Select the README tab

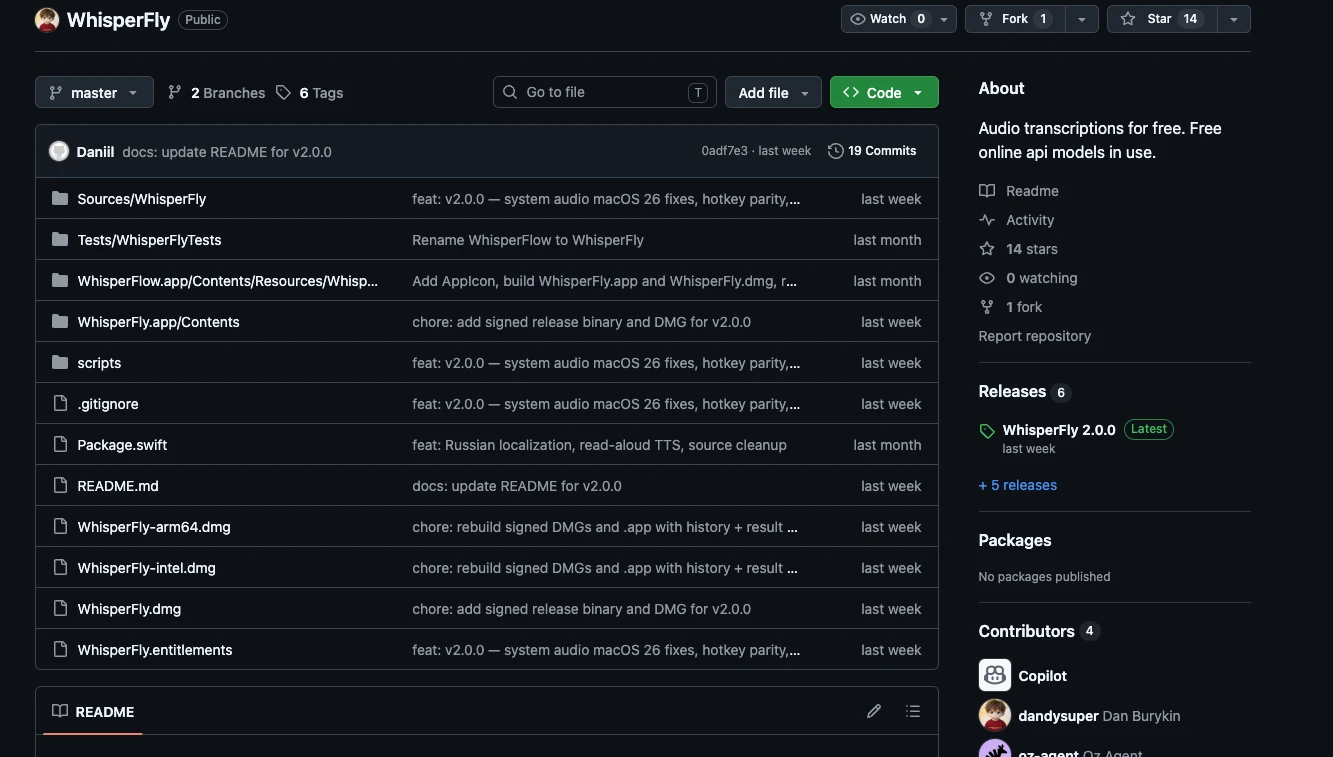(93, 711)
